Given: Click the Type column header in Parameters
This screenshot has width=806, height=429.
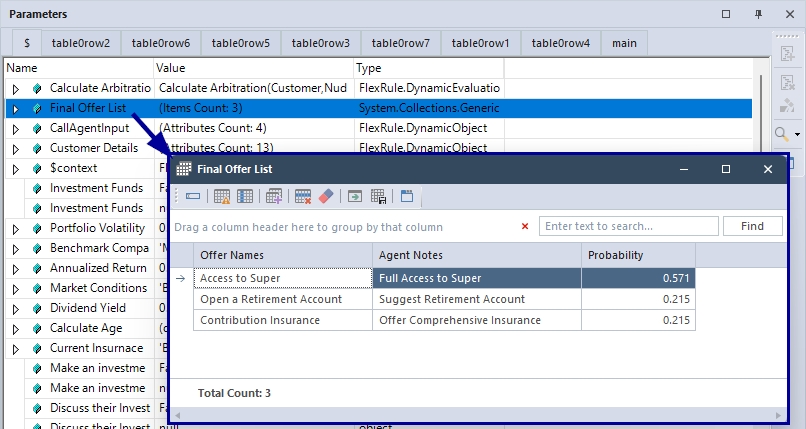Looking at the screenshot, I should pyautogui.click(x=429, y=68).
